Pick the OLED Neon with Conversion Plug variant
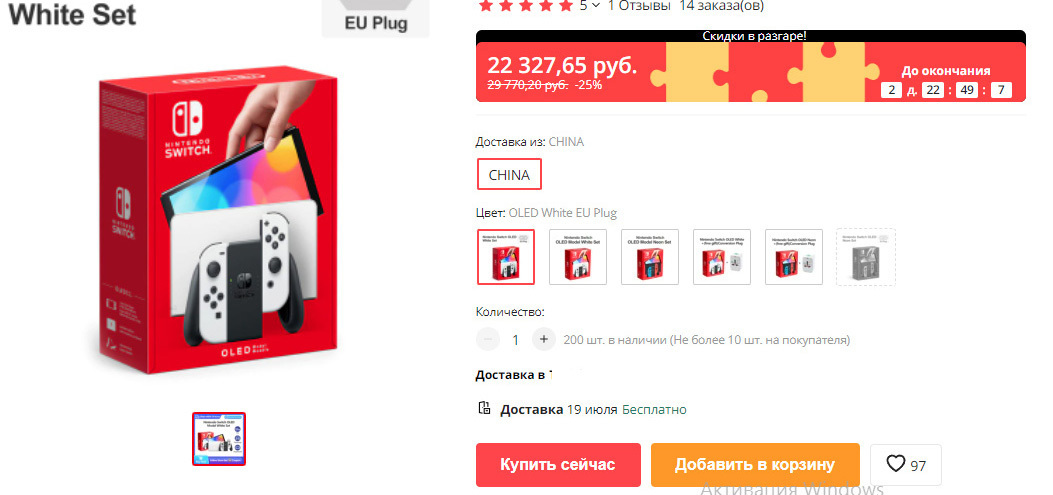Screen dimensions: 1053x495 tap(794, 257)
